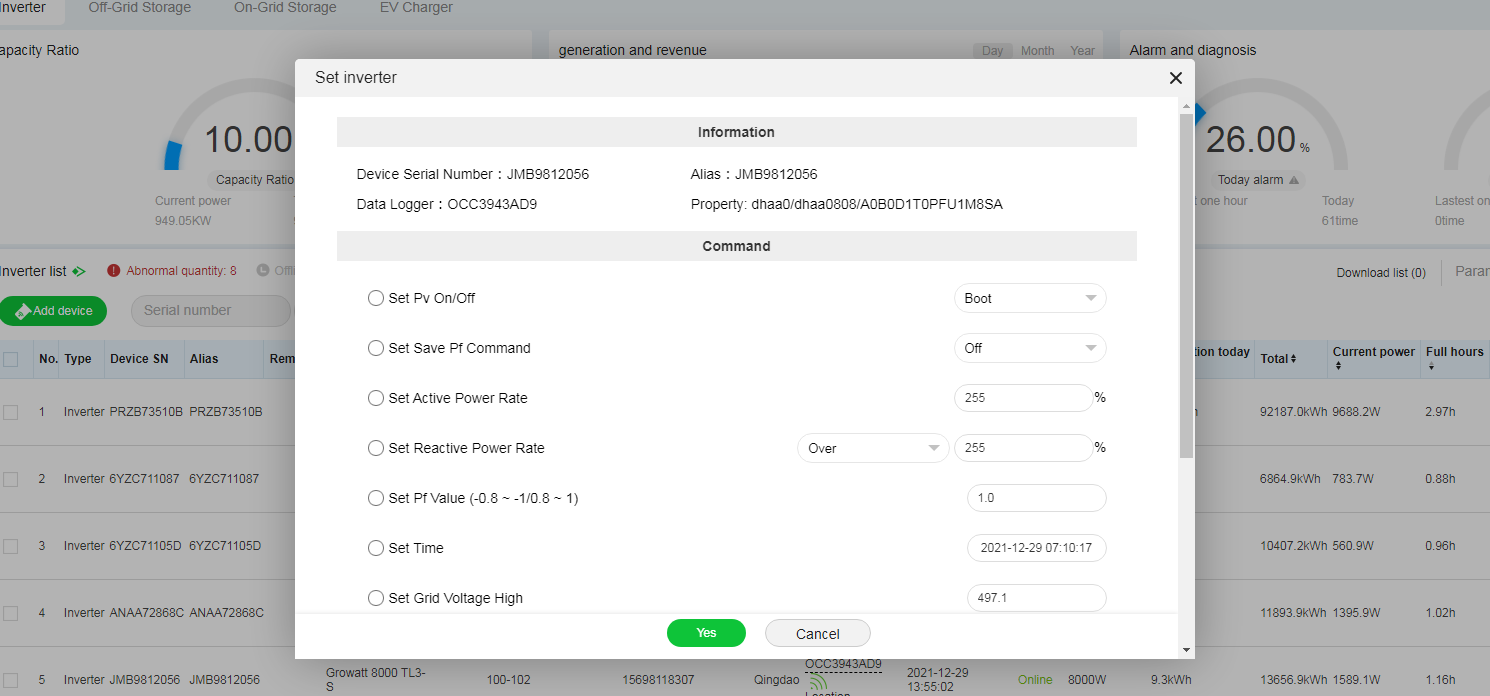Click the triangle icon beside Today alarm
Image resolution: width=1490 pixels, height=696 pixels.
tap(1294, 181)
